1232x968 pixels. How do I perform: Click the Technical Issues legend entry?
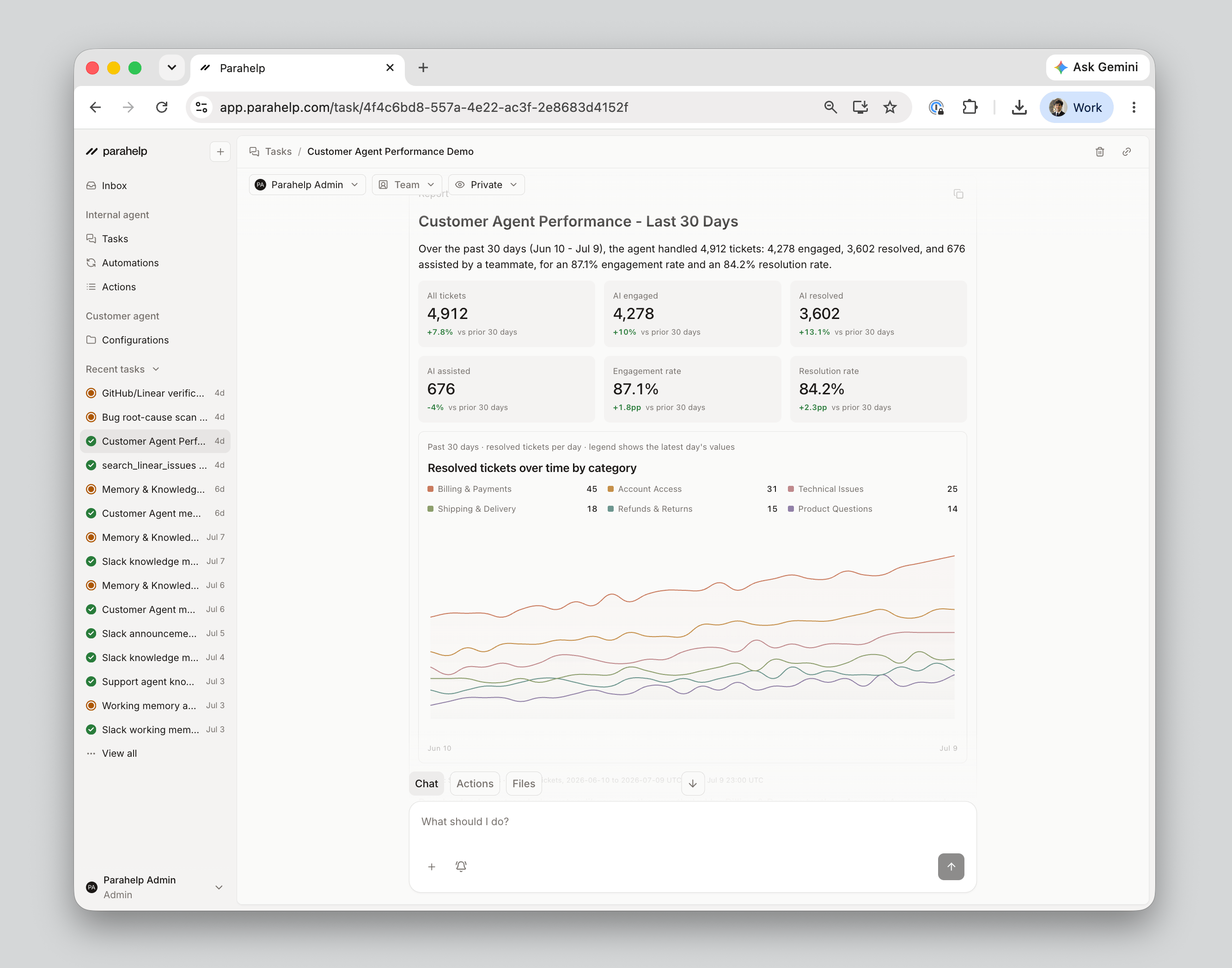click(x=872, y=489)
